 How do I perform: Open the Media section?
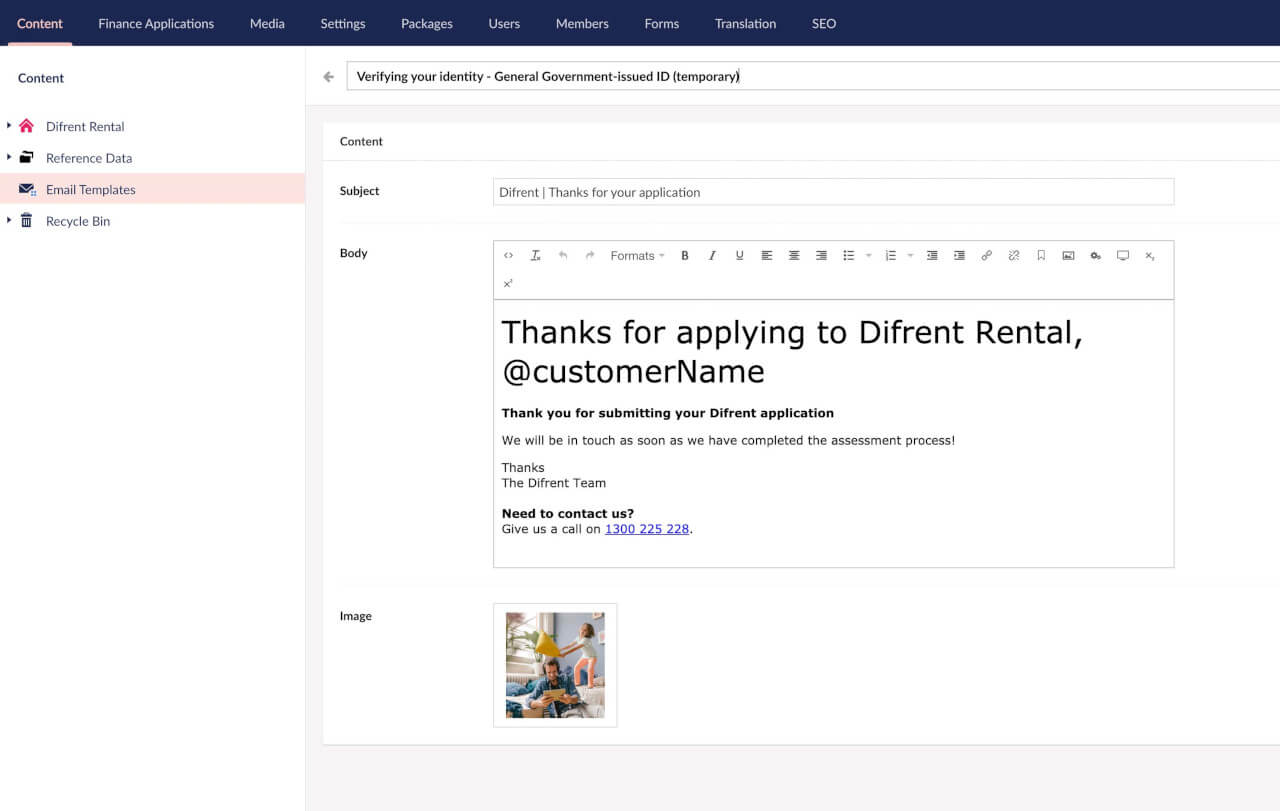267,23
